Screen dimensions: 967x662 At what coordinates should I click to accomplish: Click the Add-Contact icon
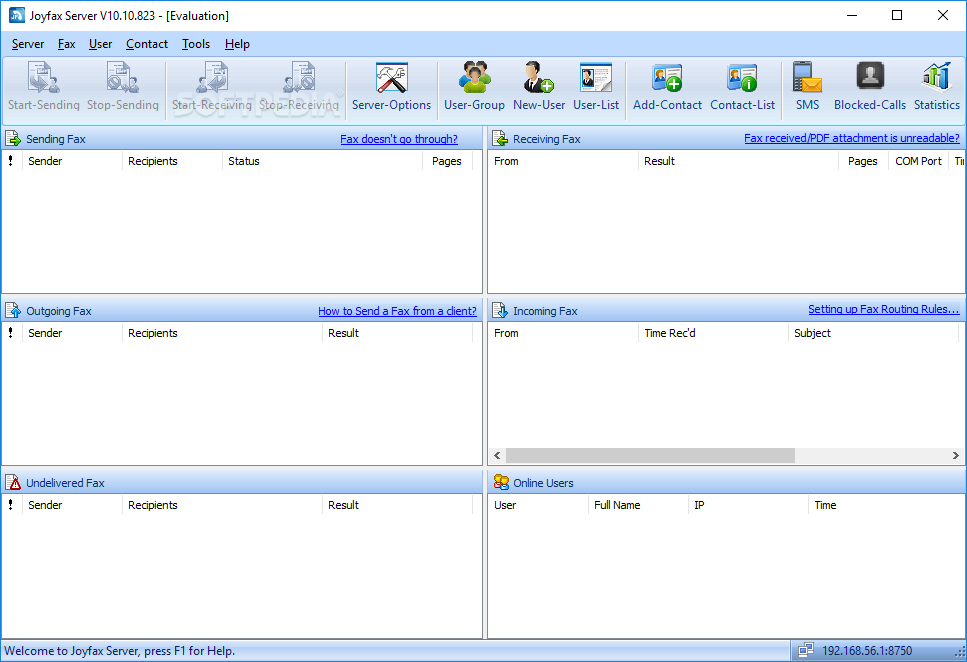[667, 87]
